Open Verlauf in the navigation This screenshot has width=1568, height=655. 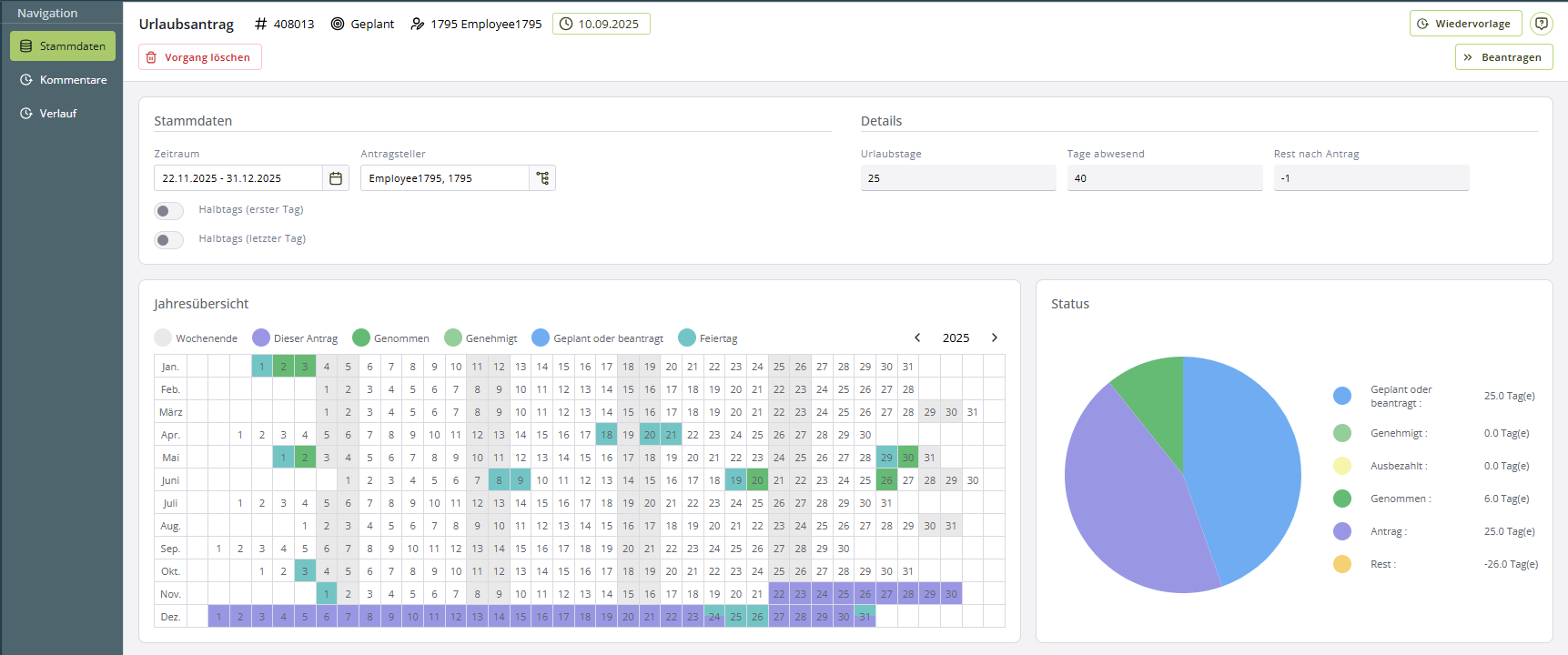tap(58, 114)
